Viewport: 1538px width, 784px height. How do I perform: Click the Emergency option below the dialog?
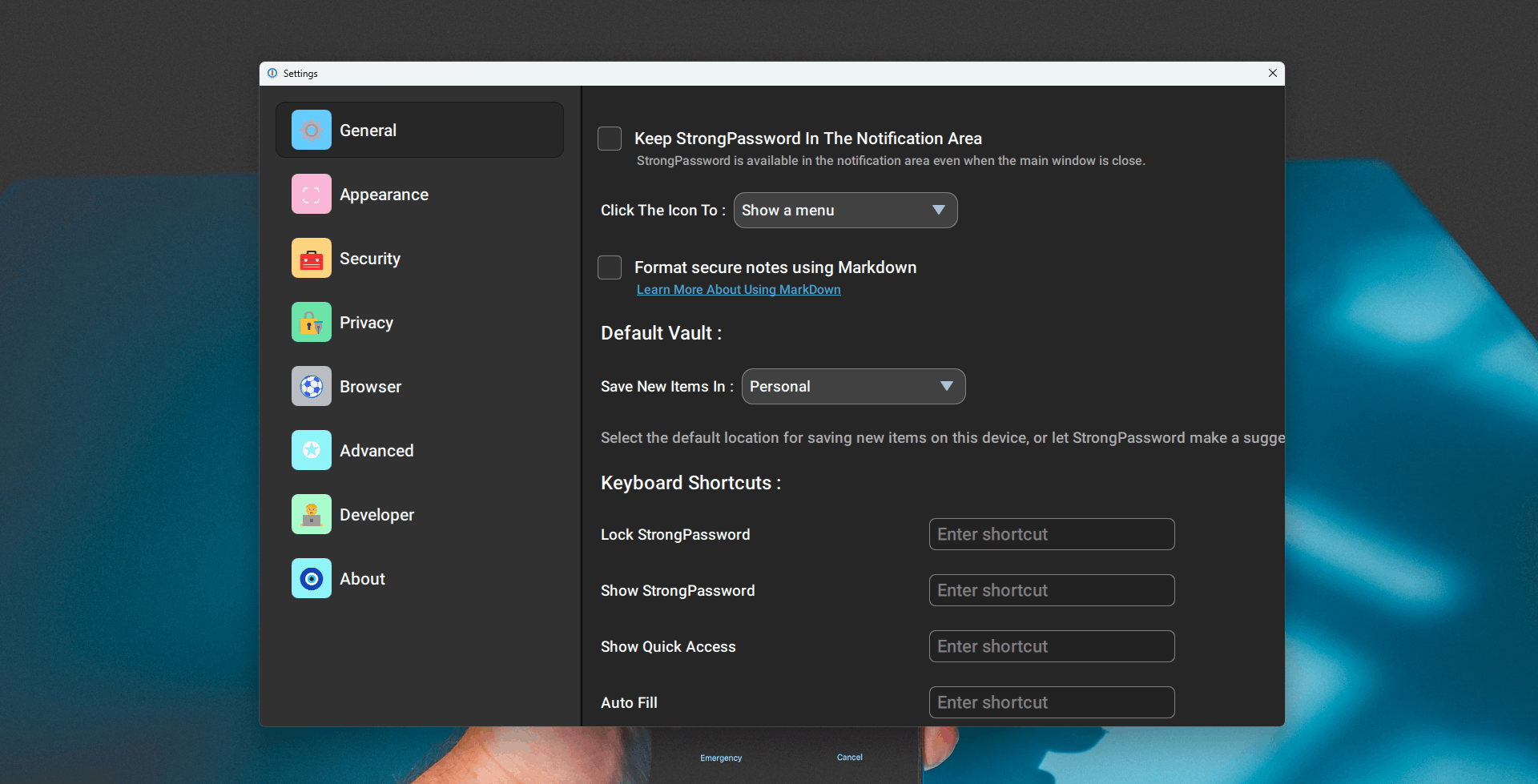[720, 758]
